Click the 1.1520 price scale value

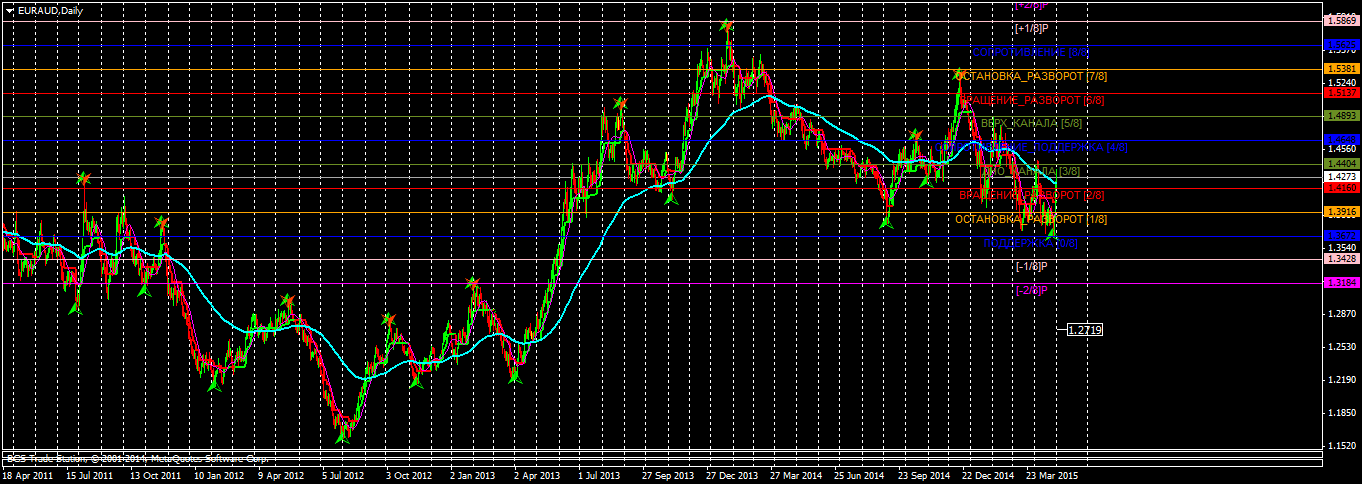click(1341, 446)
